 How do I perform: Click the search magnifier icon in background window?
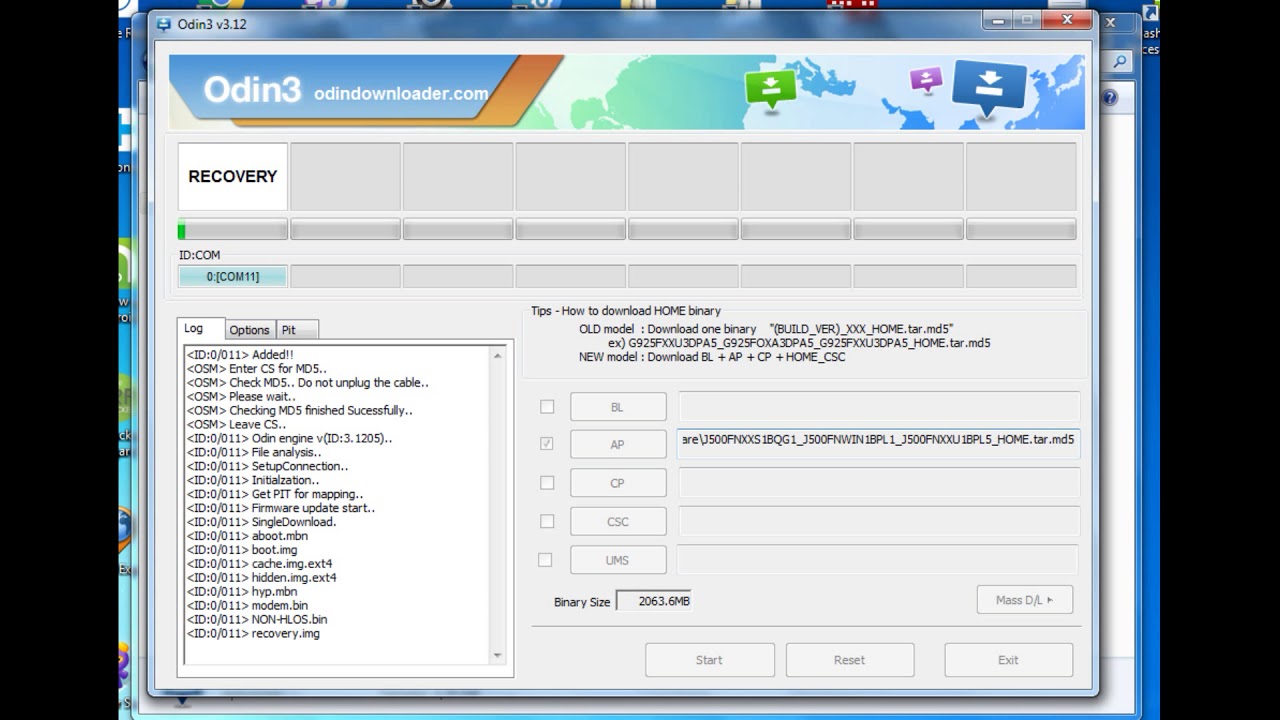(x=1120, y=62)
